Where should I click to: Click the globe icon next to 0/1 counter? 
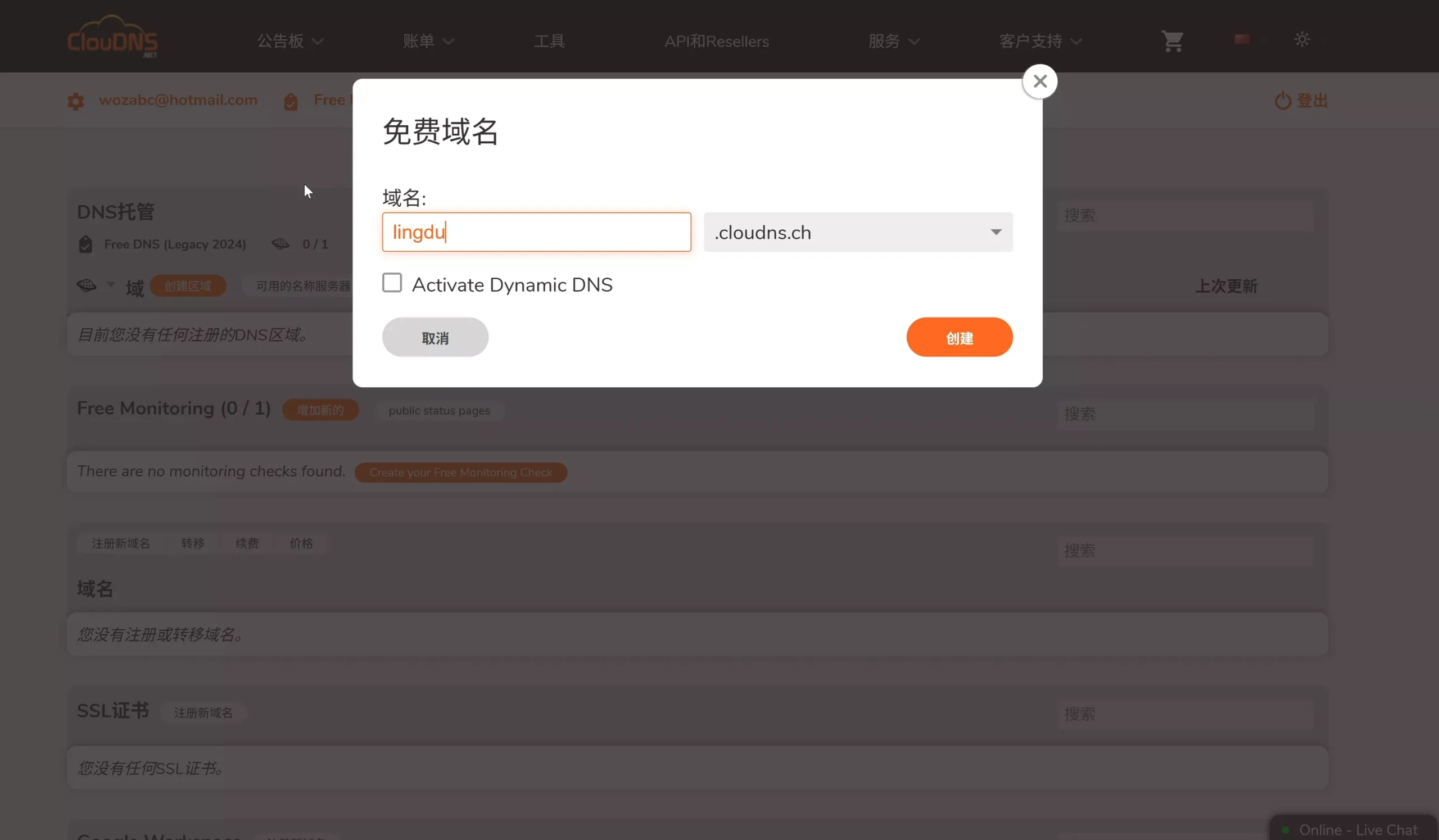pyautogui.click(x=280, y=244)
